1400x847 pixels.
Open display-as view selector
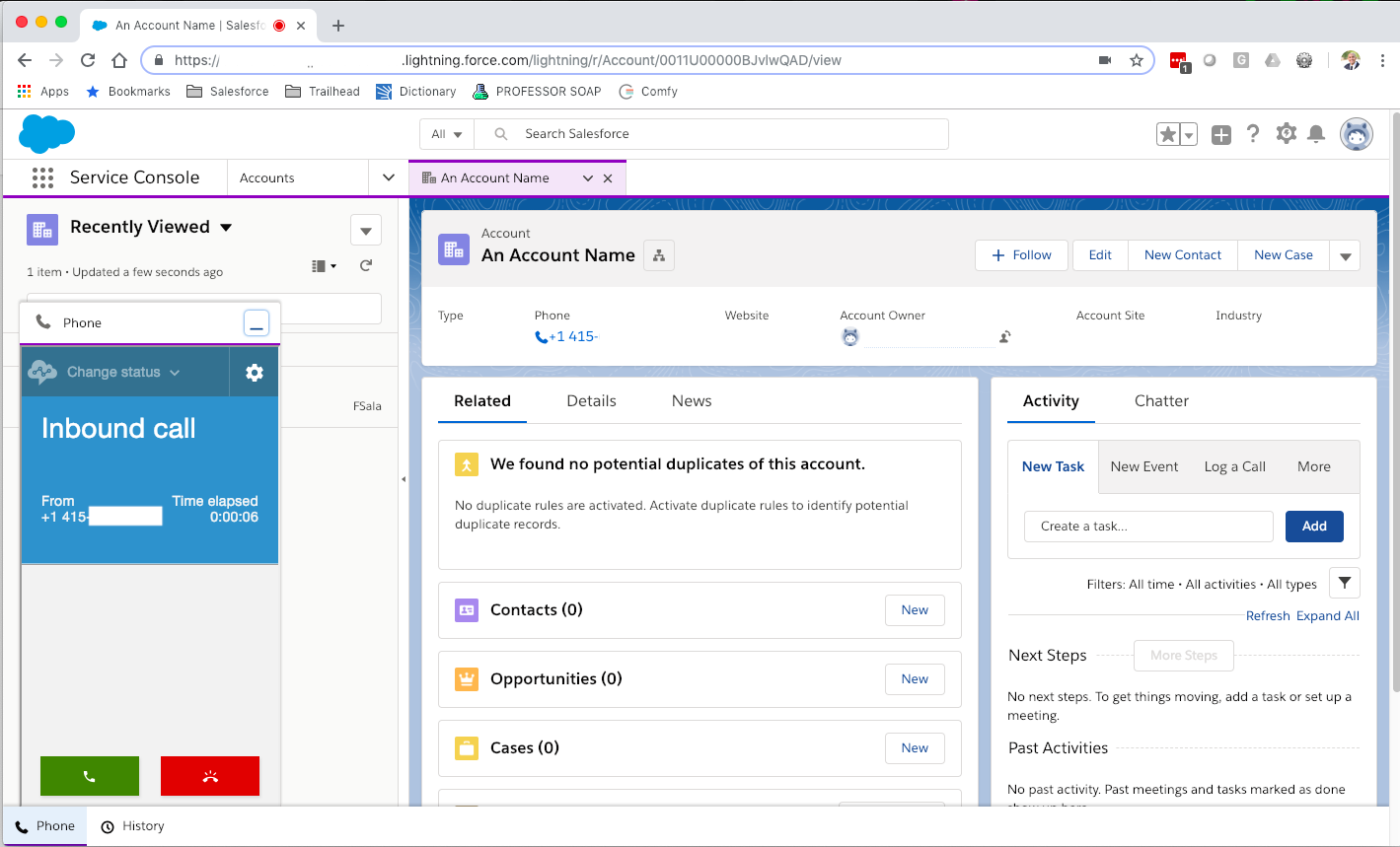click(x=325, y=266)
